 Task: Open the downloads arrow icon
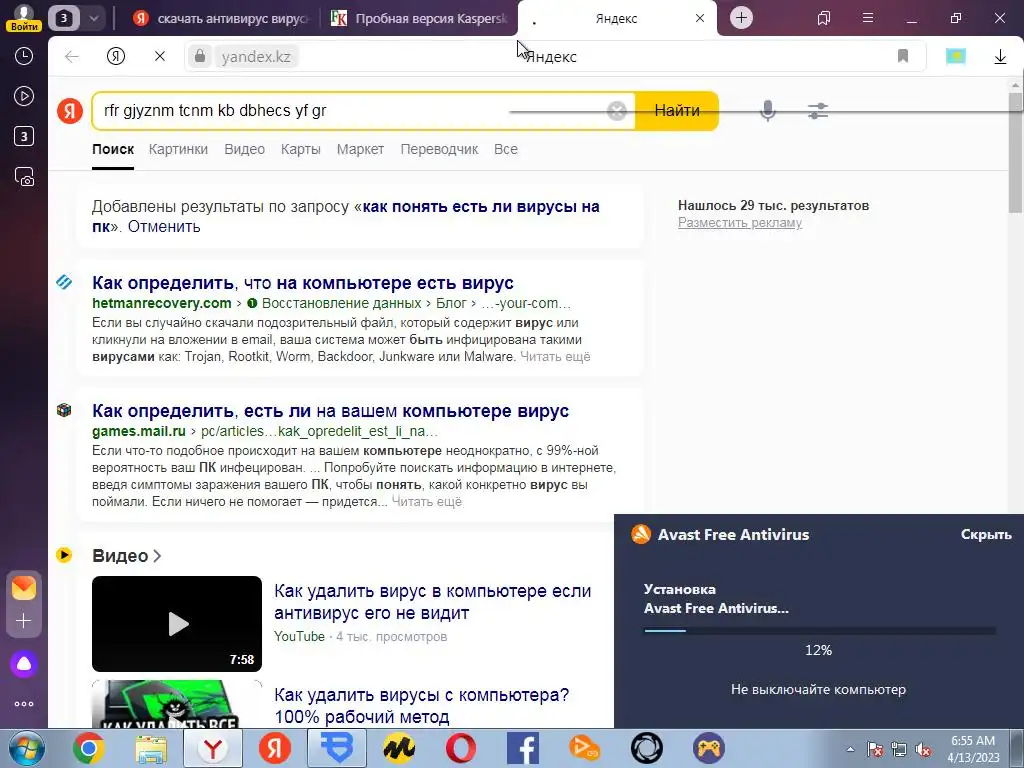[x=1000, y=57]
